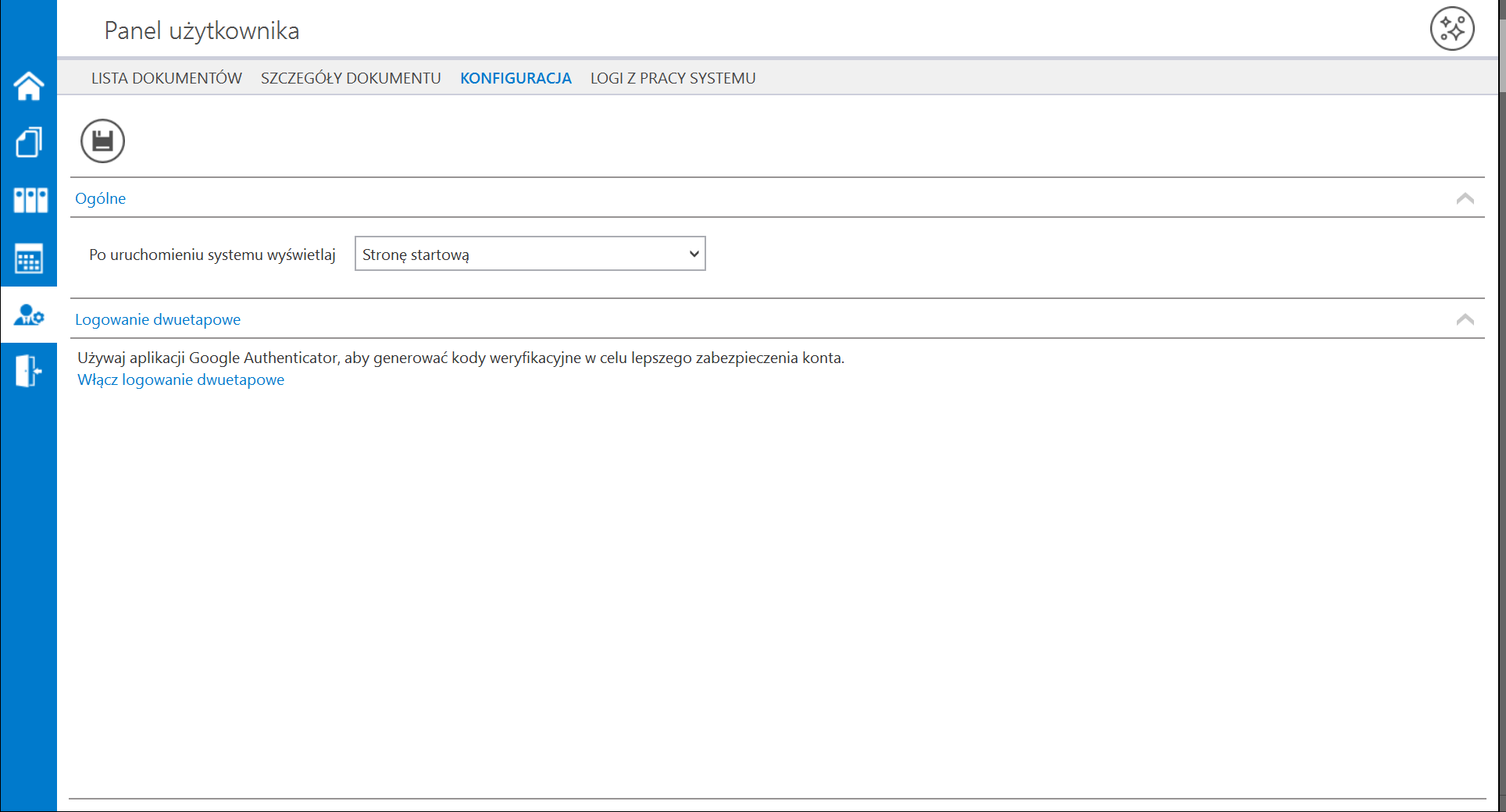Click the Google Authenticator description text
1506x812 pixels.
pyautogui.click(x=461, y=358)
